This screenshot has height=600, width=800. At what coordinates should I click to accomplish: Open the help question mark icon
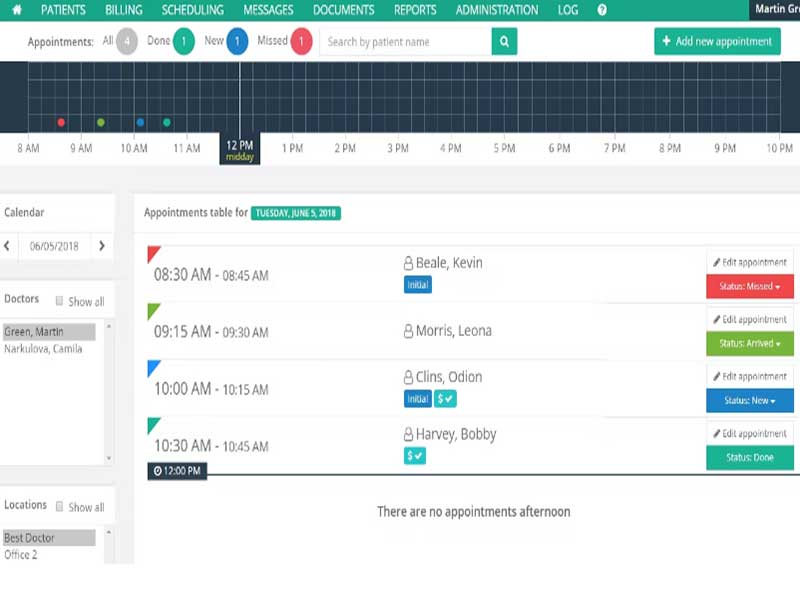[602, 10]
